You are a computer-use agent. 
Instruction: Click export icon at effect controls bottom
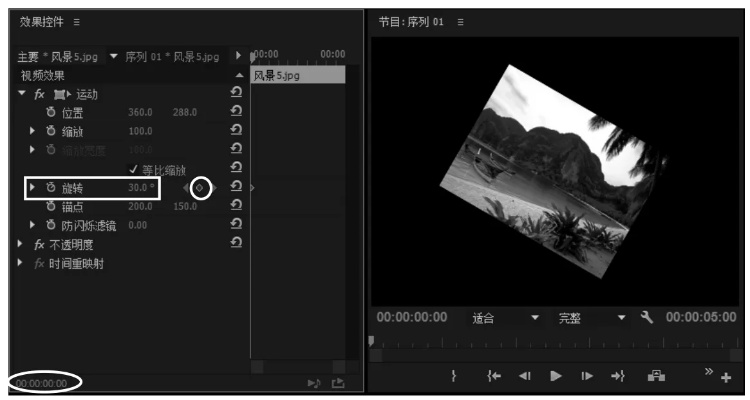pos(338,383)
